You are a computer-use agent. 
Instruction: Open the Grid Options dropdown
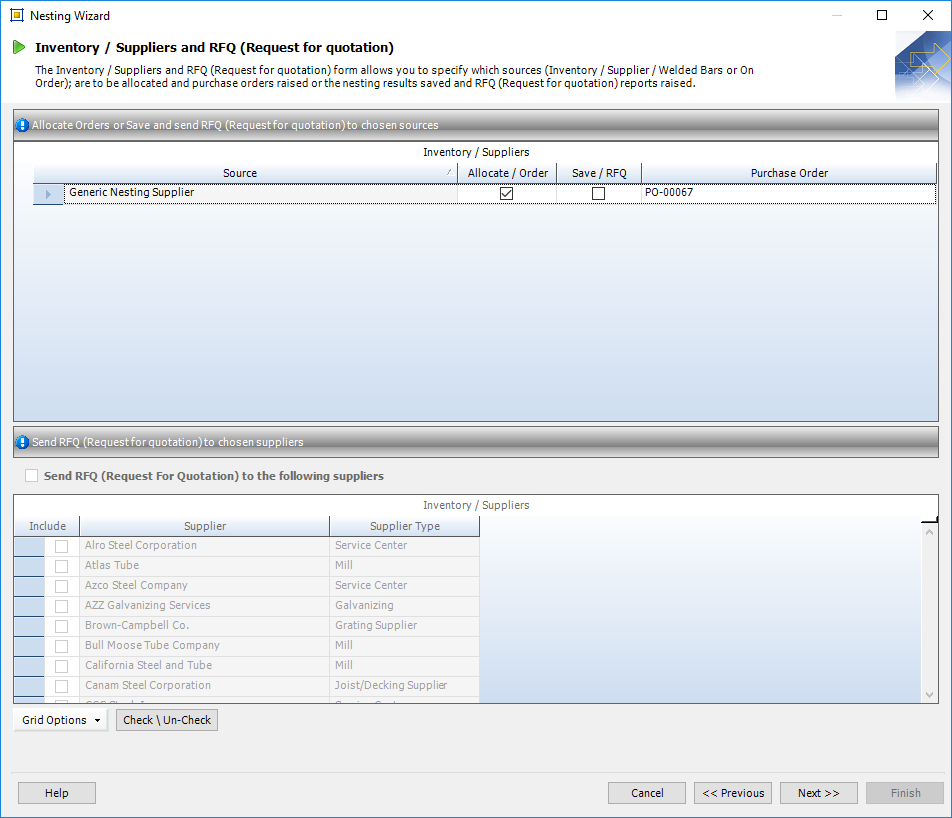pyautogui.click(x=61, y=720)
